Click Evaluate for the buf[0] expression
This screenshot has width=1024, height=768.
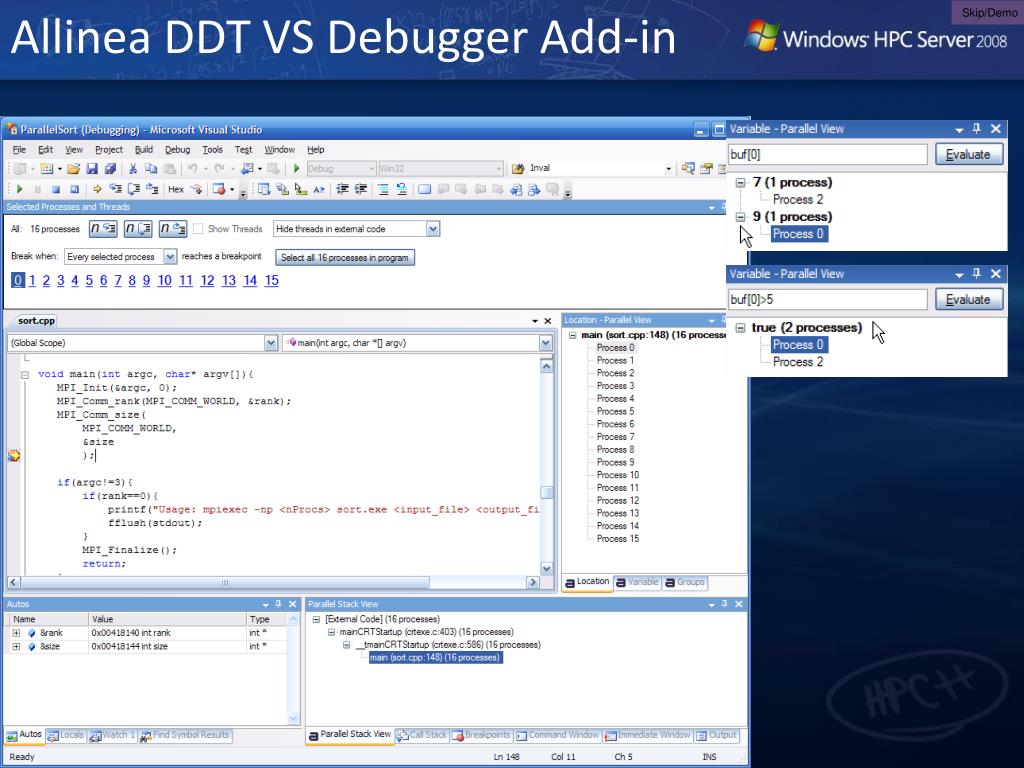coord(968,155)
